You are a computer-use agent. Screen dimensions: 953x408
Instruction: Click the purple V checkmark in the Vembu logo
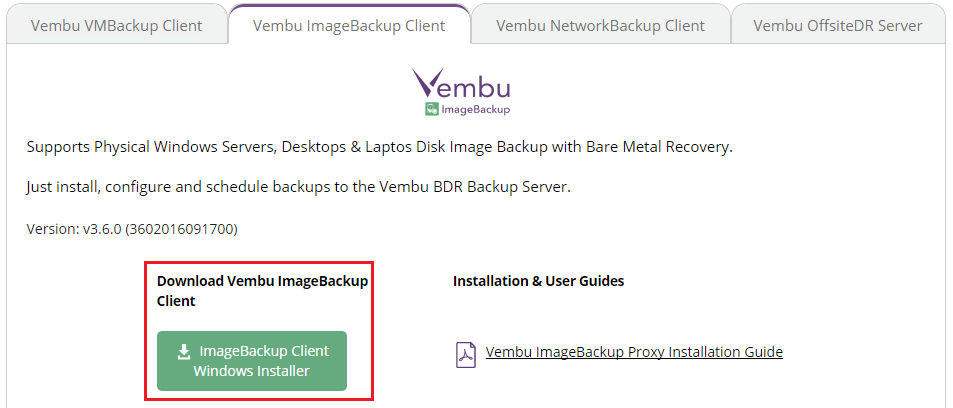(x=428, y=81)
